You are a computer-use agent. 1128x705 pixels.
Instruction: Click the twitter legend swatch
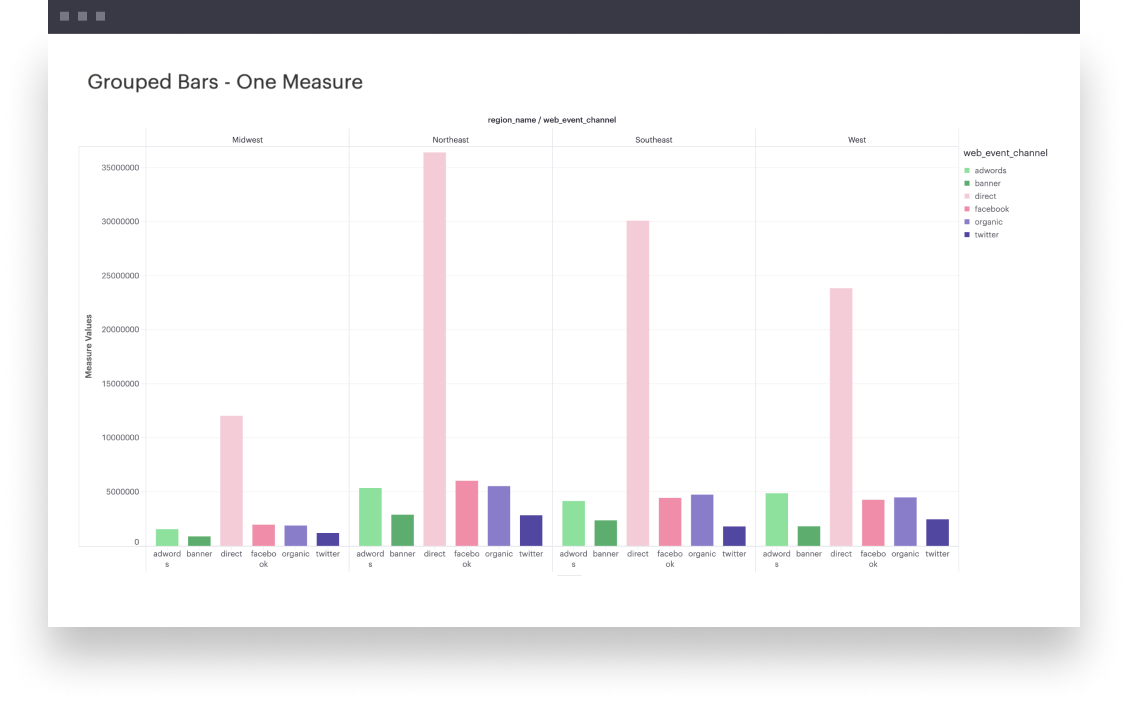tap(968, 235)
